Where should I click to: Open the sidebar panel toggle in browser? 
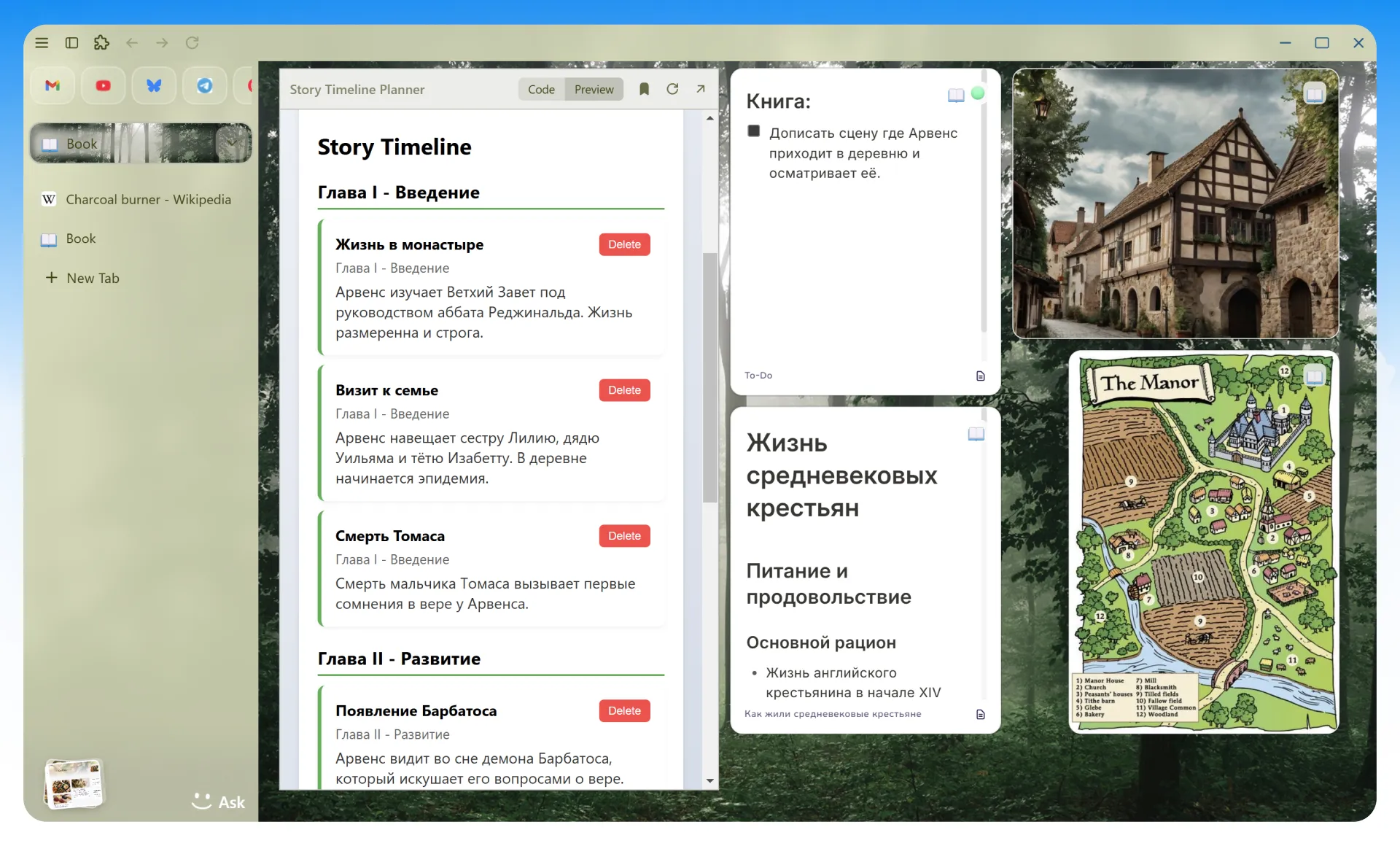tap(71, 42)
